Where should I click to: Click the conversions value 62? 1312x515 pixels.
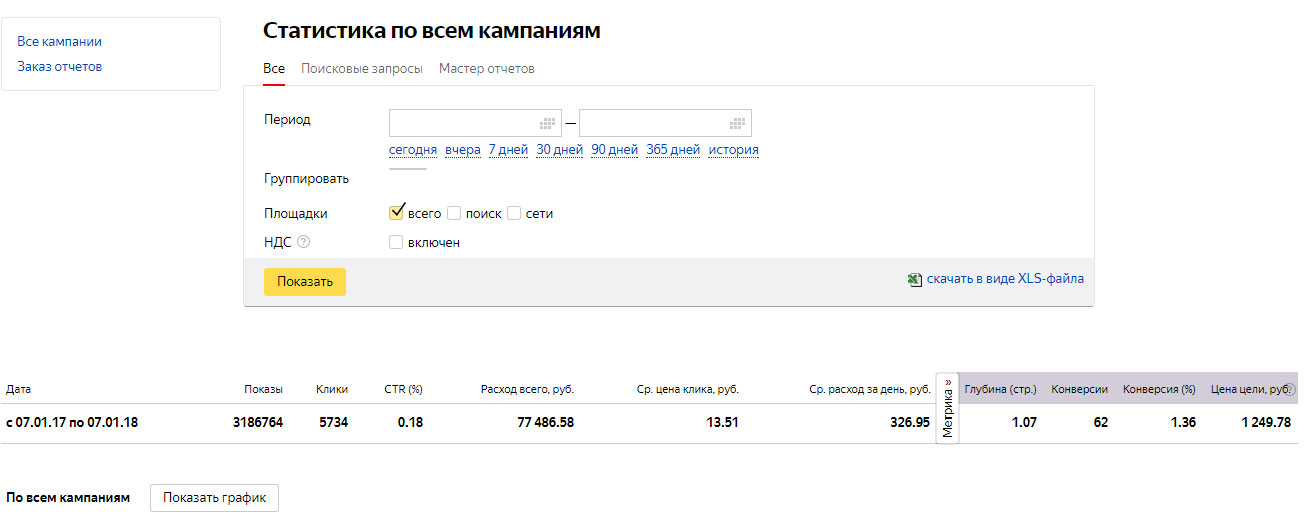(1100, 423)
